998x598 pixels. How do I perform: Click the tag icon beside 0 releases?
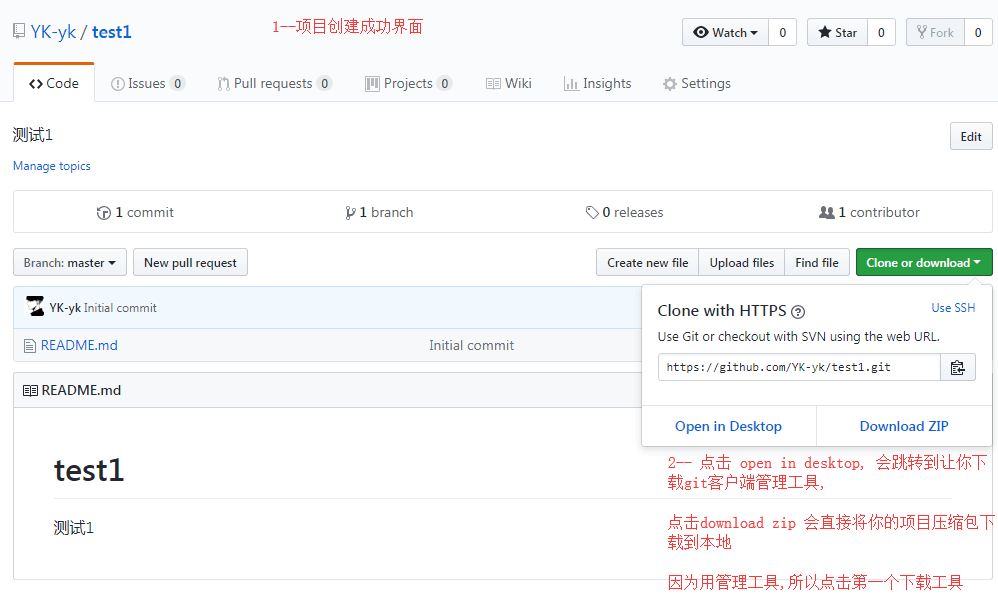[x=592, y=212]
